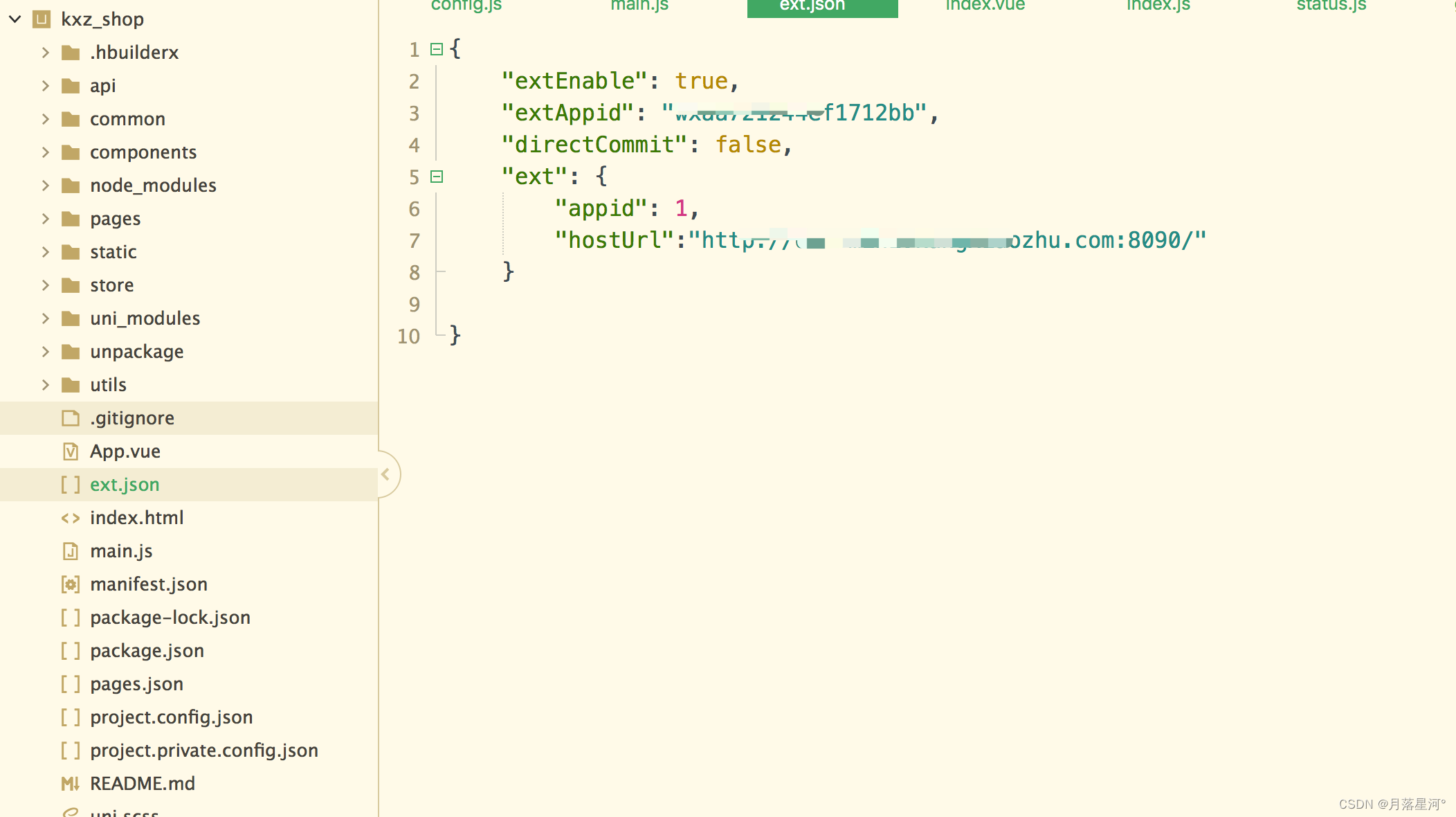Open the config.js tab

(x=466, y=6)
